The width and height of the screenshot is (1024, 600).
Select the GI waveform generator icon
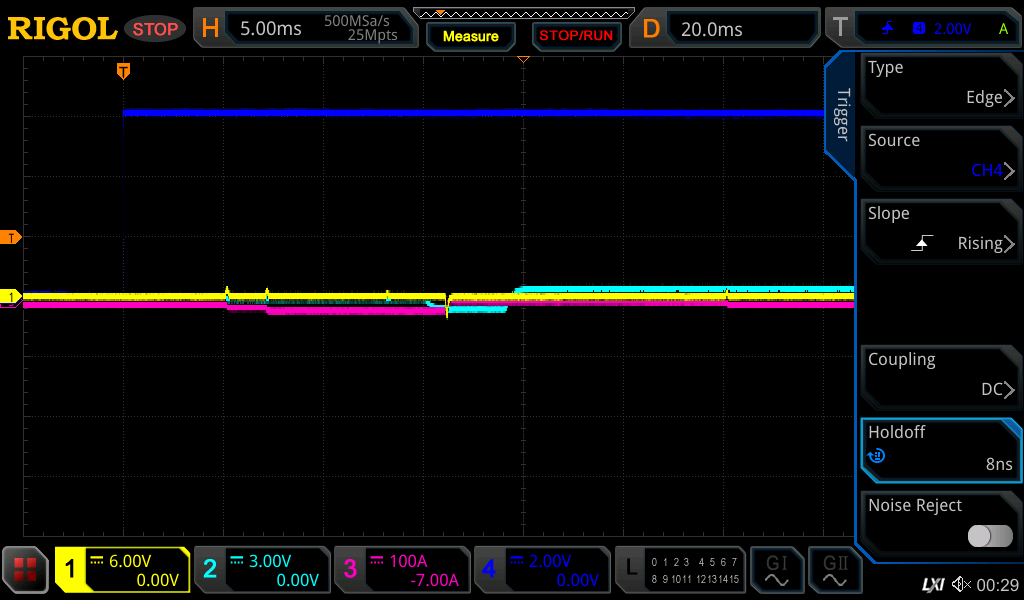tap(776, 570)
